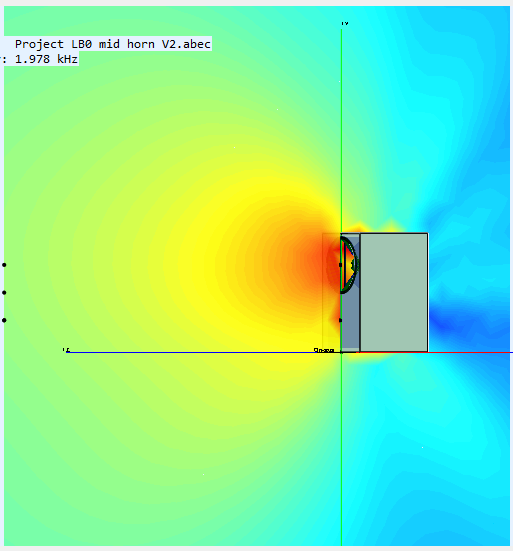
Task: Select the 1.978 kHz frequency readout
Action: pos(46,59)
